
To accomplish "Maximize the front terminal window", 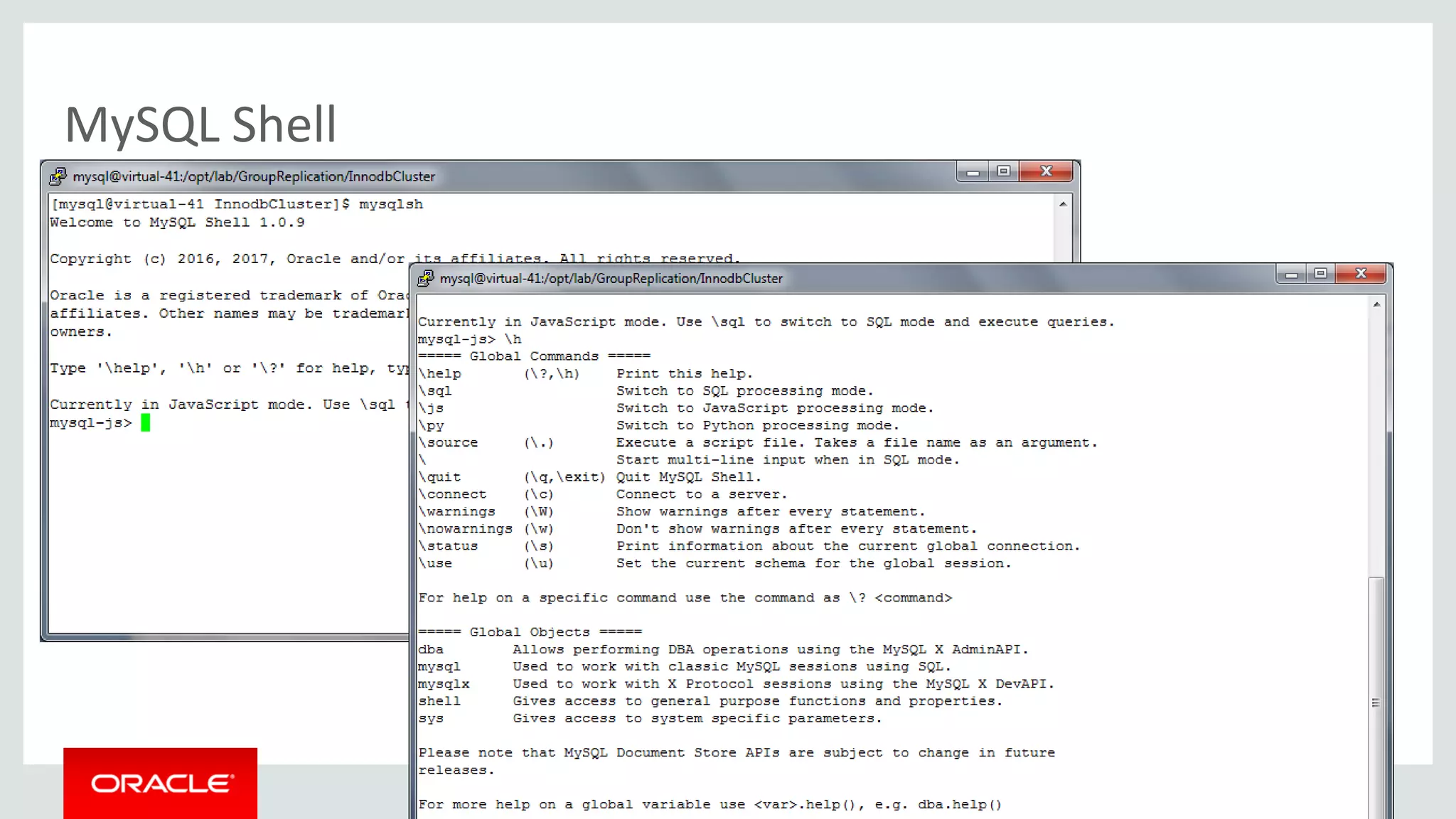I will coord(1321,274).
